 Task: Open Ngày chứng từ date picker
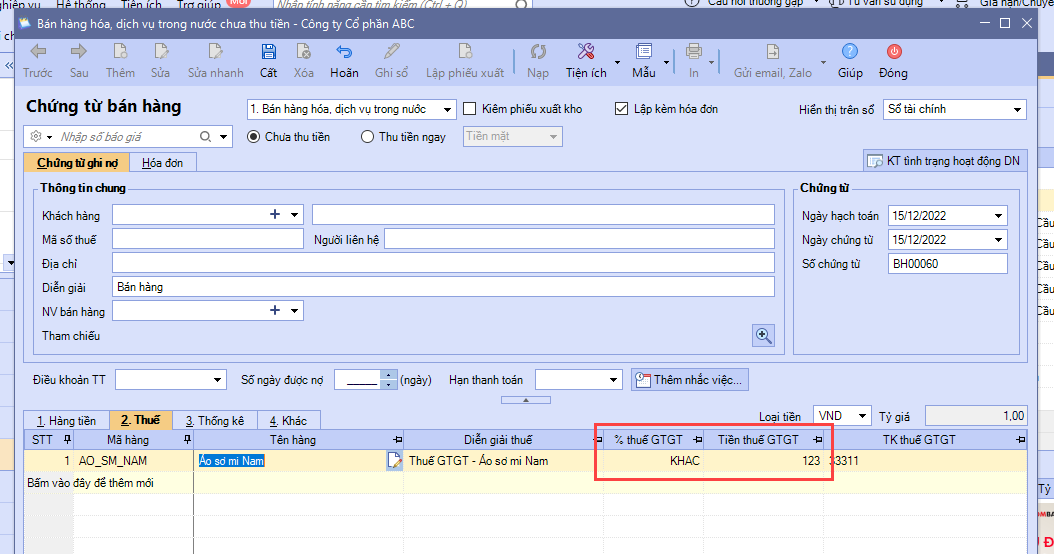pos(998,240)
